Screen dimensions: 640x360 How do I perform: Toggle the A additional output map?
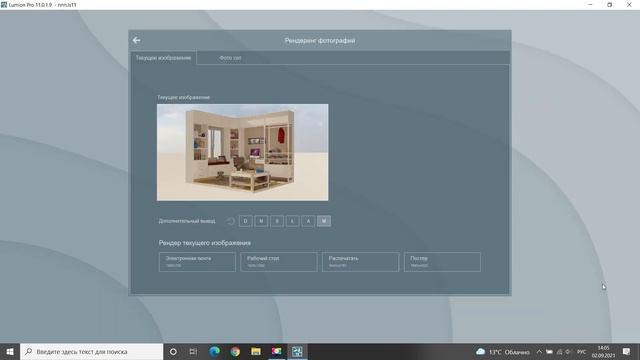click(x=308, y=221)
